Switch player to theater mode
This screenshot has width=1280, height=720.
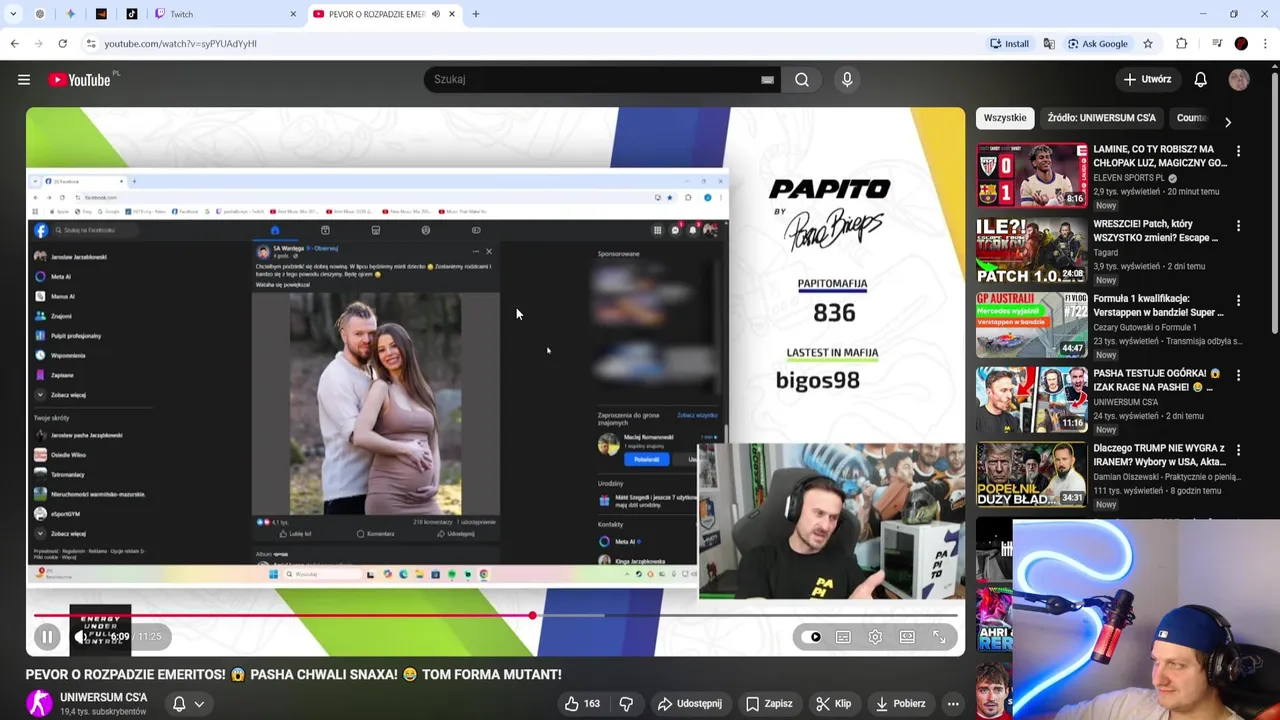[x=907, y=637]
